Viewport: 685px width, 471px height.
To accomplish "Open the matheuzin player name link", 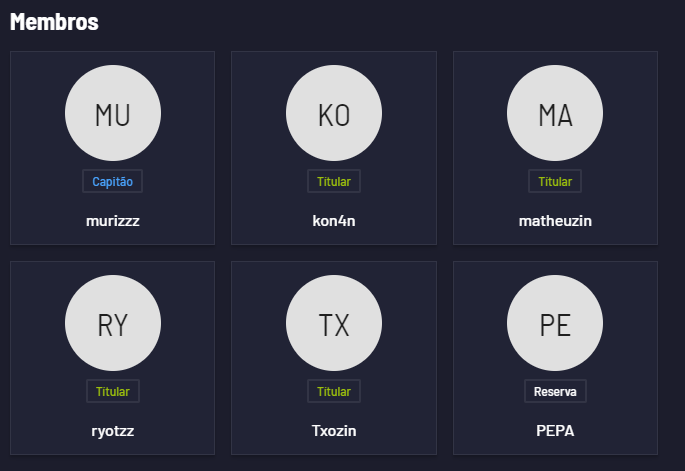I will pyautogui.click(x=555, y=220).
